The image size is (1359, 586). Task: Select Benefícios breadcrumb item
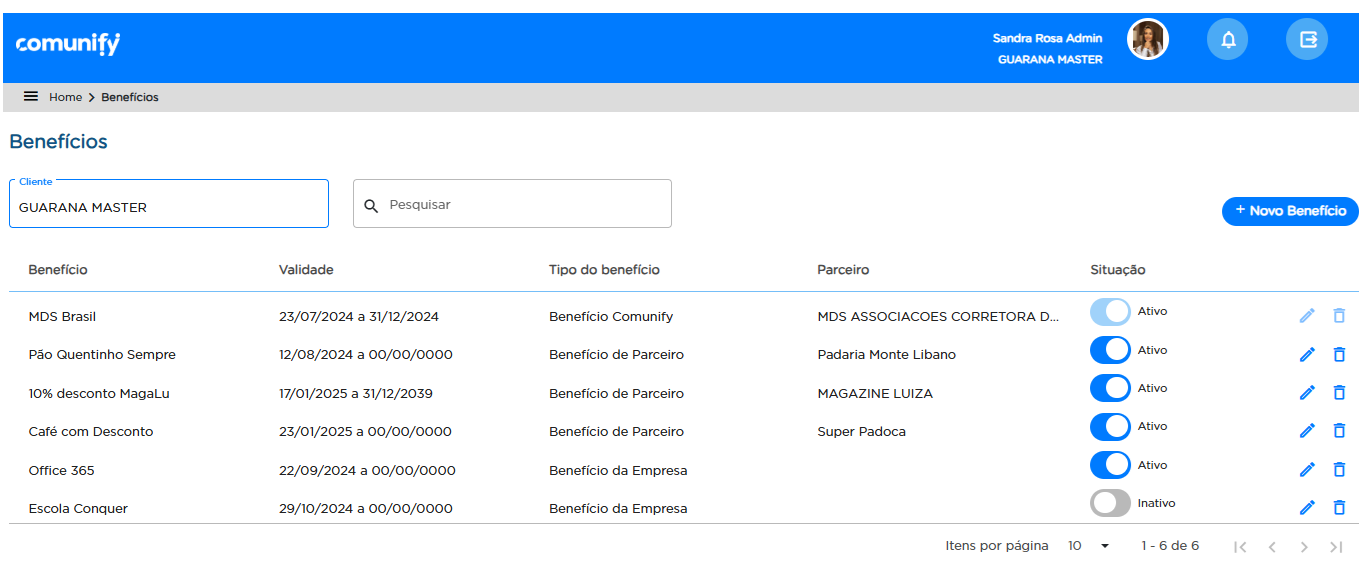[x=130, y=97]
